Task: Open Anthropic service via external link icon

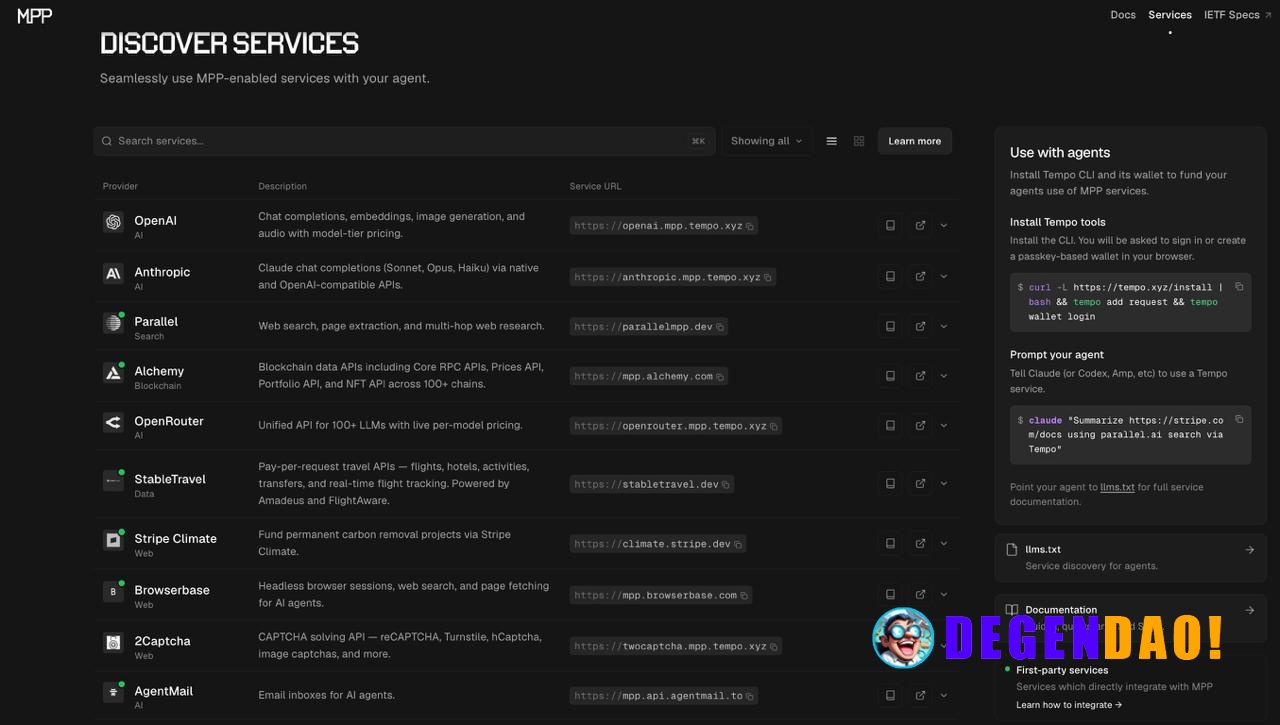Action: point(920,276)
